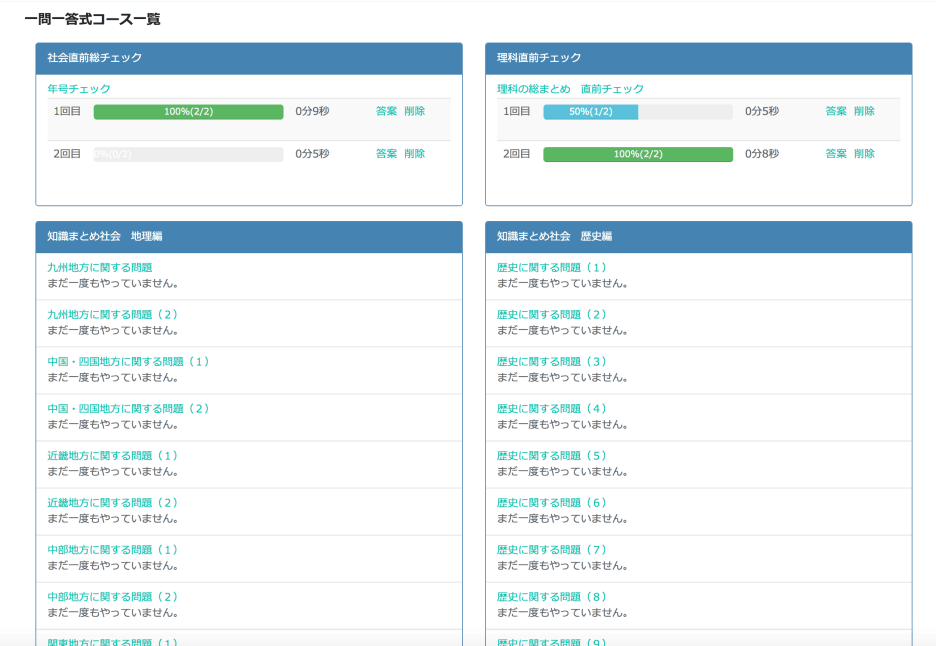The height and width of the screenshot is (646, 936).
Task: Click the 0分5秒 time in 年号チェック 2回目
Action: (x=312, y=153)
